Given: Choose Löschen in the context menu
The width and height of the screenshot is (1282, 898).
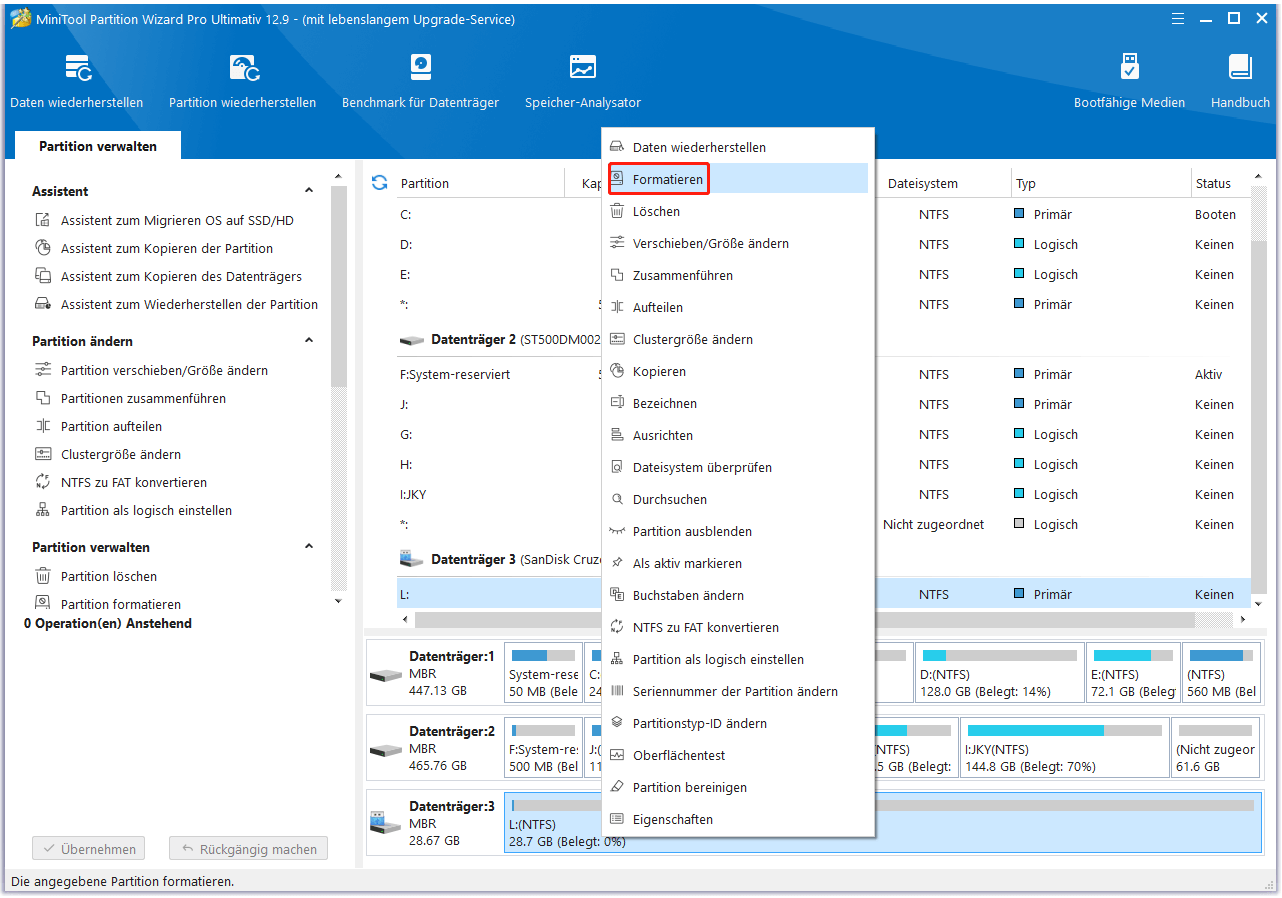Looking at the screenshot, I should [x=738, y=211].
